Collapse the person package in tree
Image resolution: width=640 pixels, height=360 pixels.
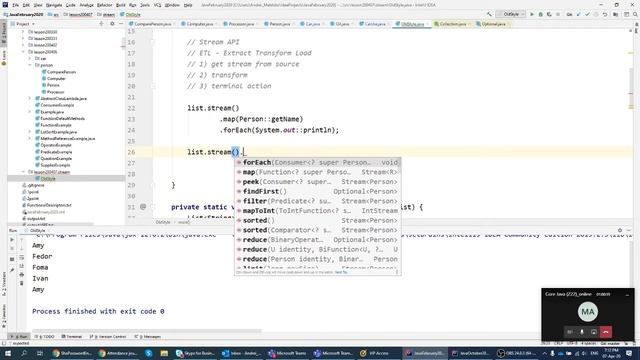pos(30,65)
